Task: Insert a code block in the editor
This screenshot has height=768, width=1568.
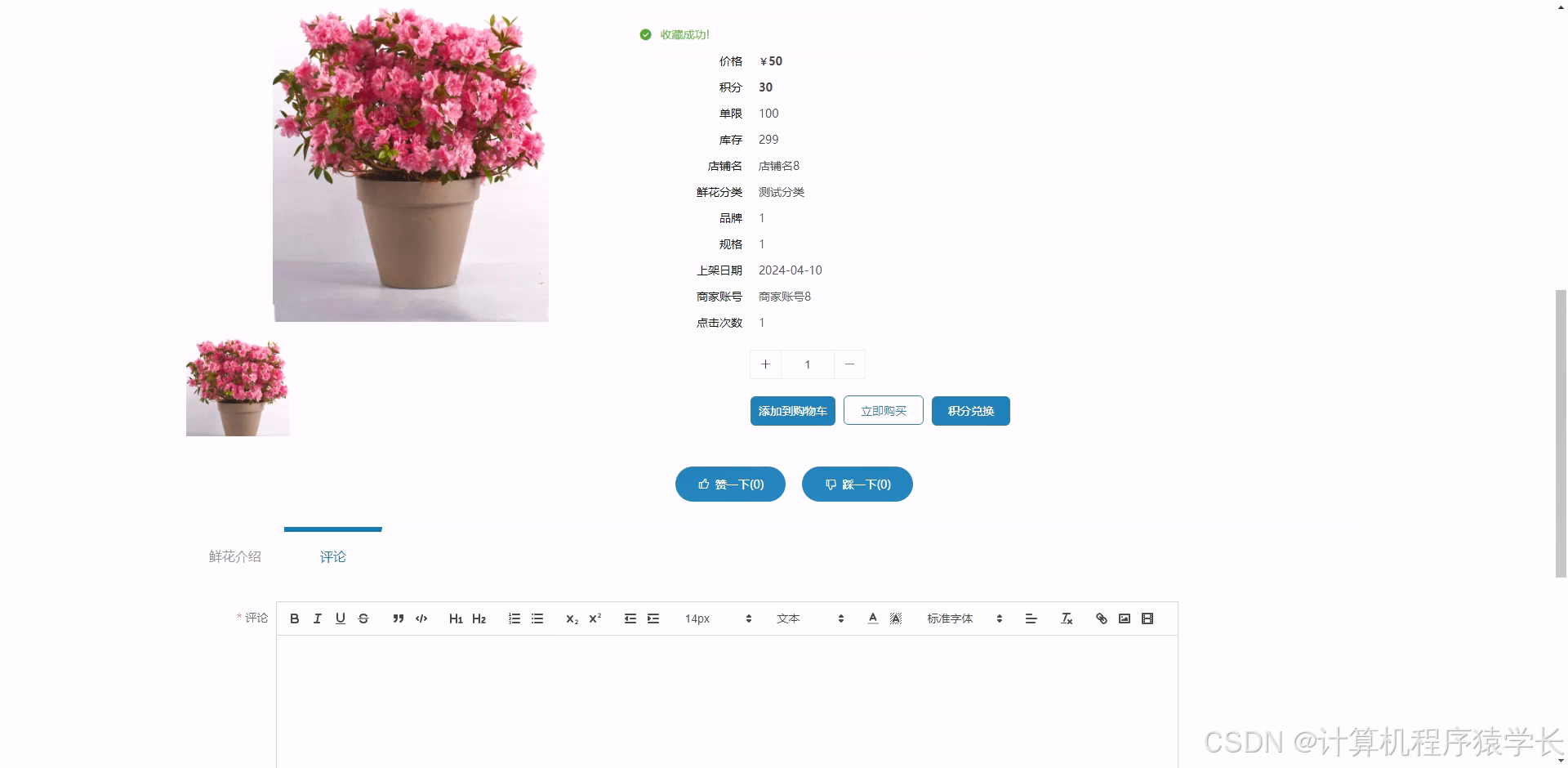Action: point(421,618)
